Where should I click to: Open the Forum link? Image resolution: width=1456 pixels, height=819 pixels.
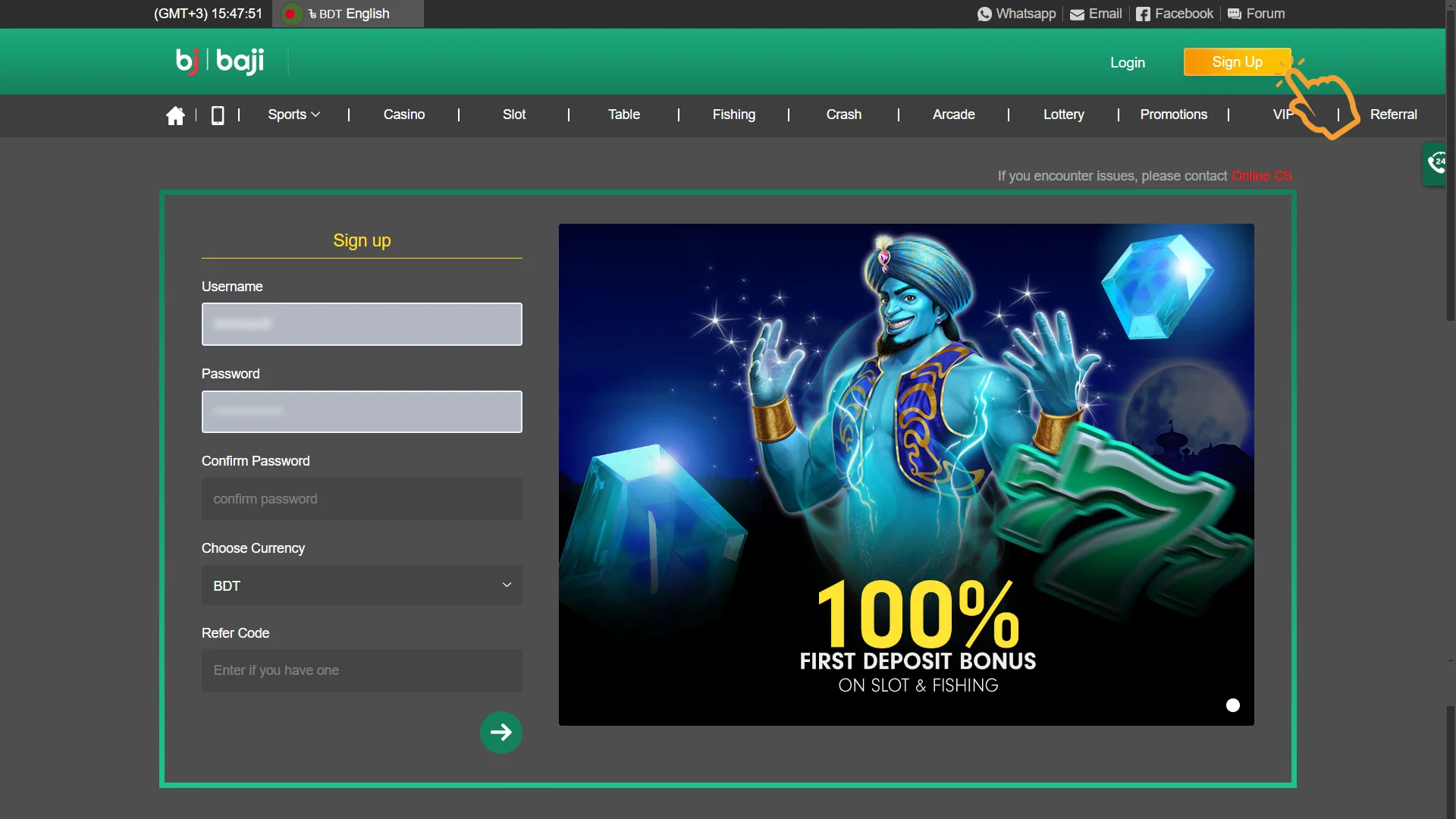(1256, 14)
